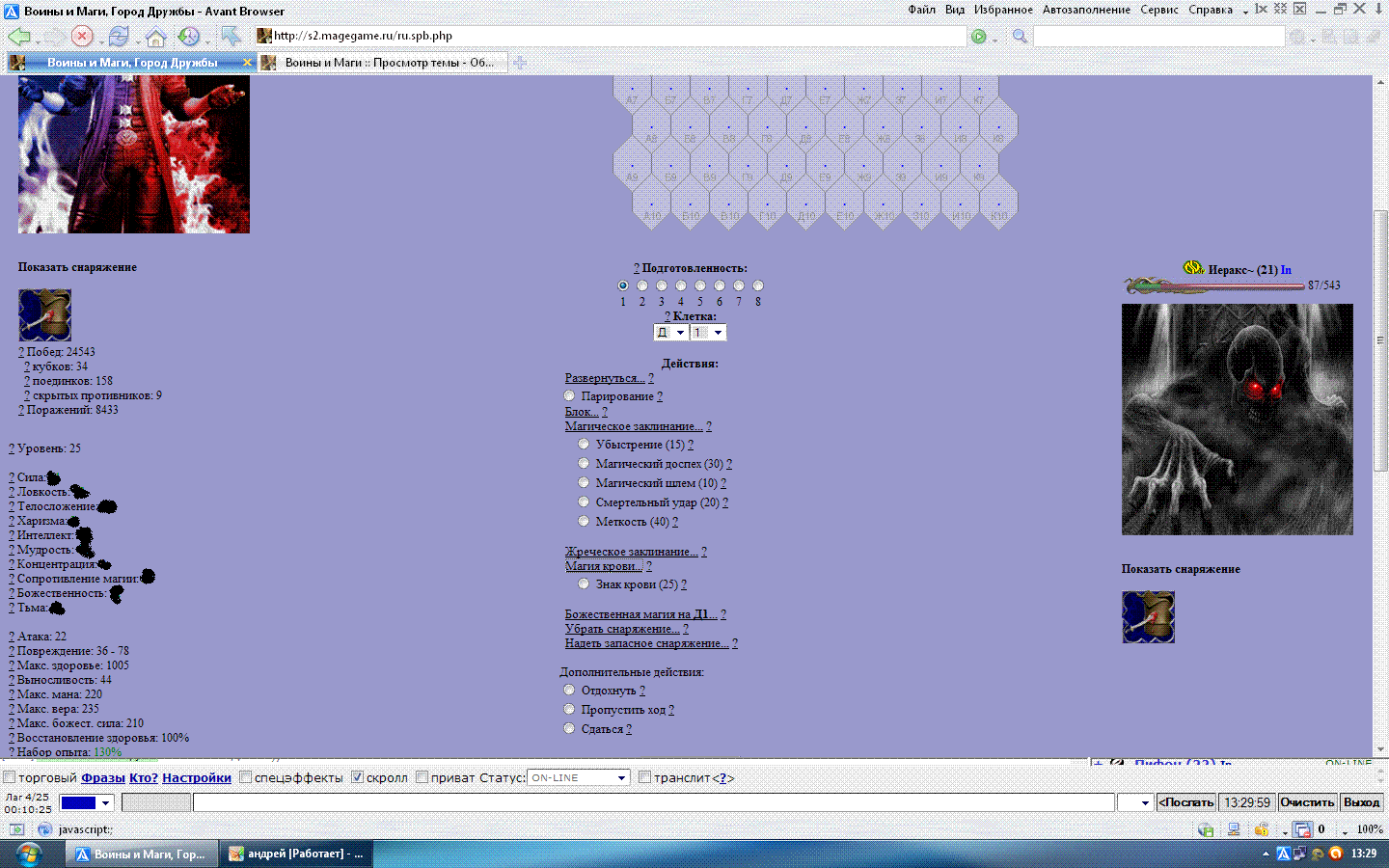The height and width of the screenshot is (868, 1389).
Task: Expand the Back button history arrow
Action: point(38,41)
